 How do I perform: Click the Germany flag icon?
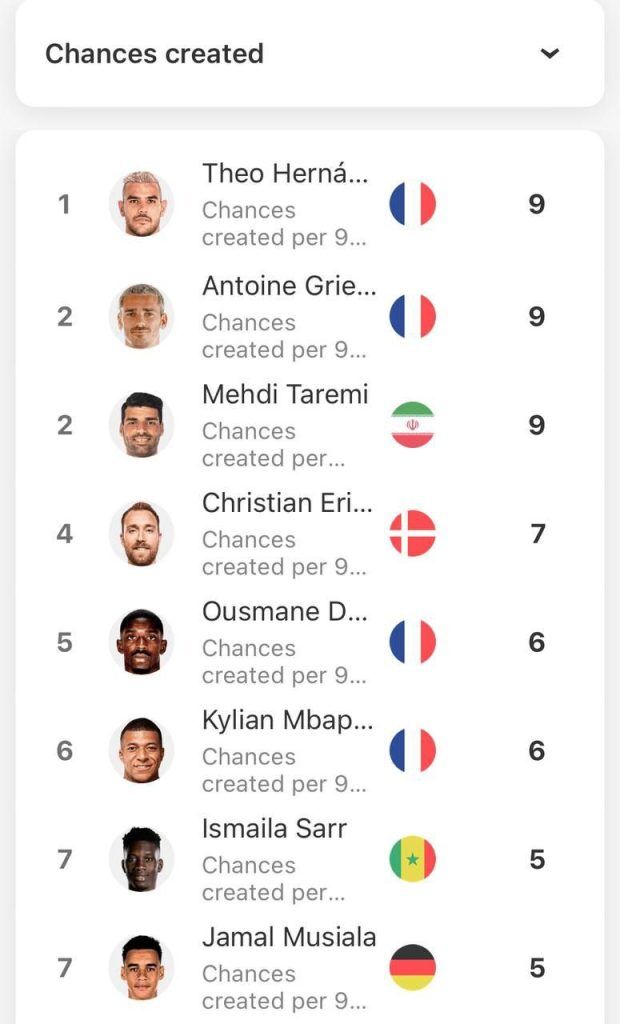tap(412, 967)
